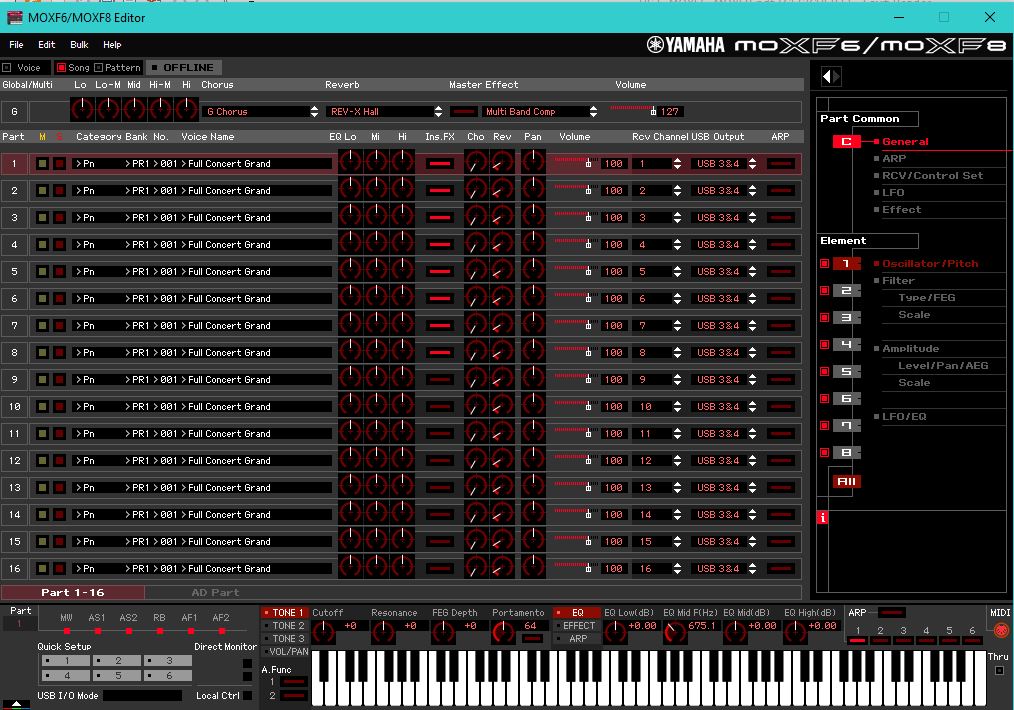This screenshot has width=1014, height=710.
Task: Click Part 7 Pan knob
Action: coord(533,324)
